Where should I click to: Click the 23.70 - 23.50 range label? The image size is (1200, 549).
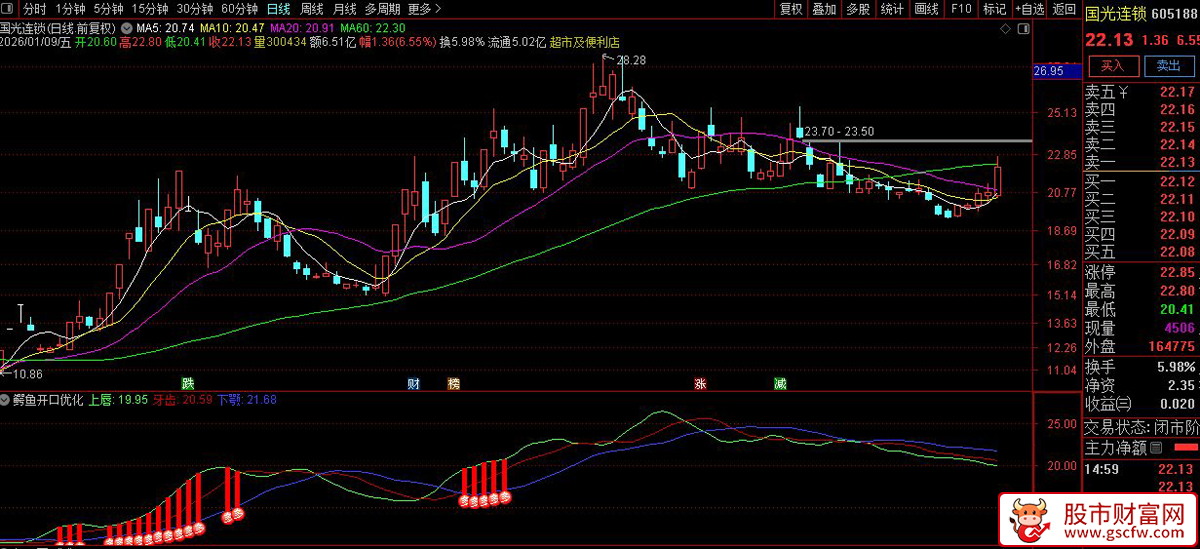pyautogui.click(x=839, y=131)
